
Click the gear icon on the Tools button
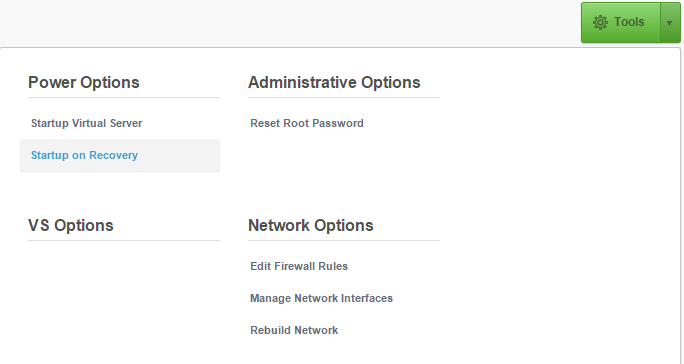[x=600, y=22]
